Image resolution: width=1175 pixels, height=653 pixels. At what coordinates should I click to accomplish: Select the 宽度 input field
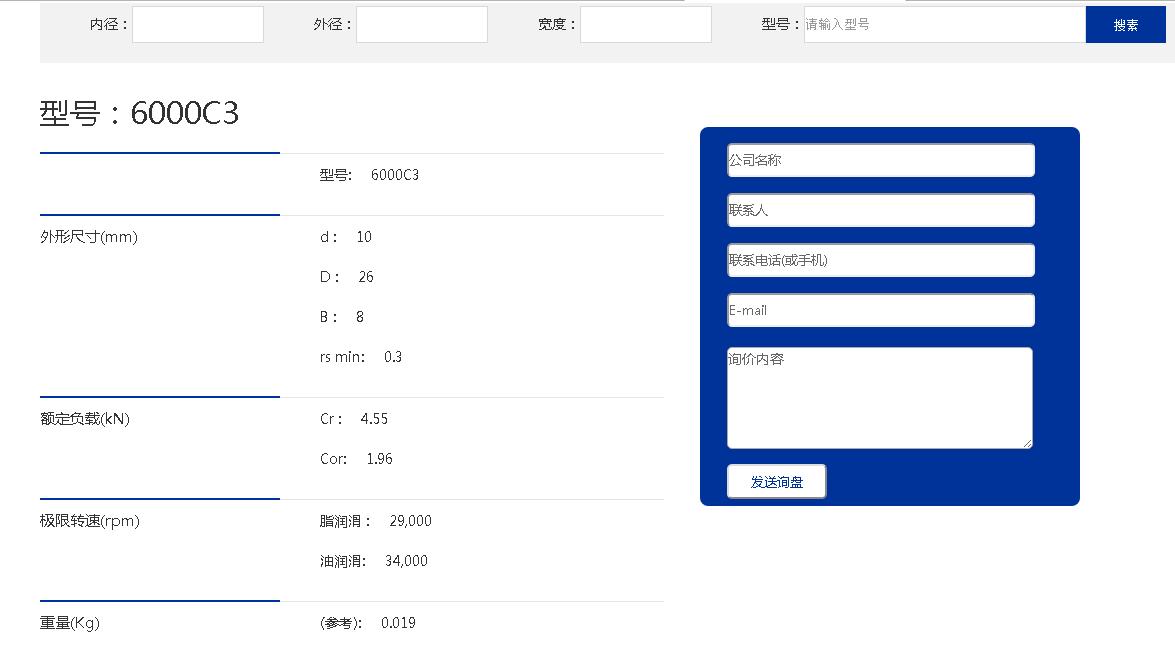(646, 25)
